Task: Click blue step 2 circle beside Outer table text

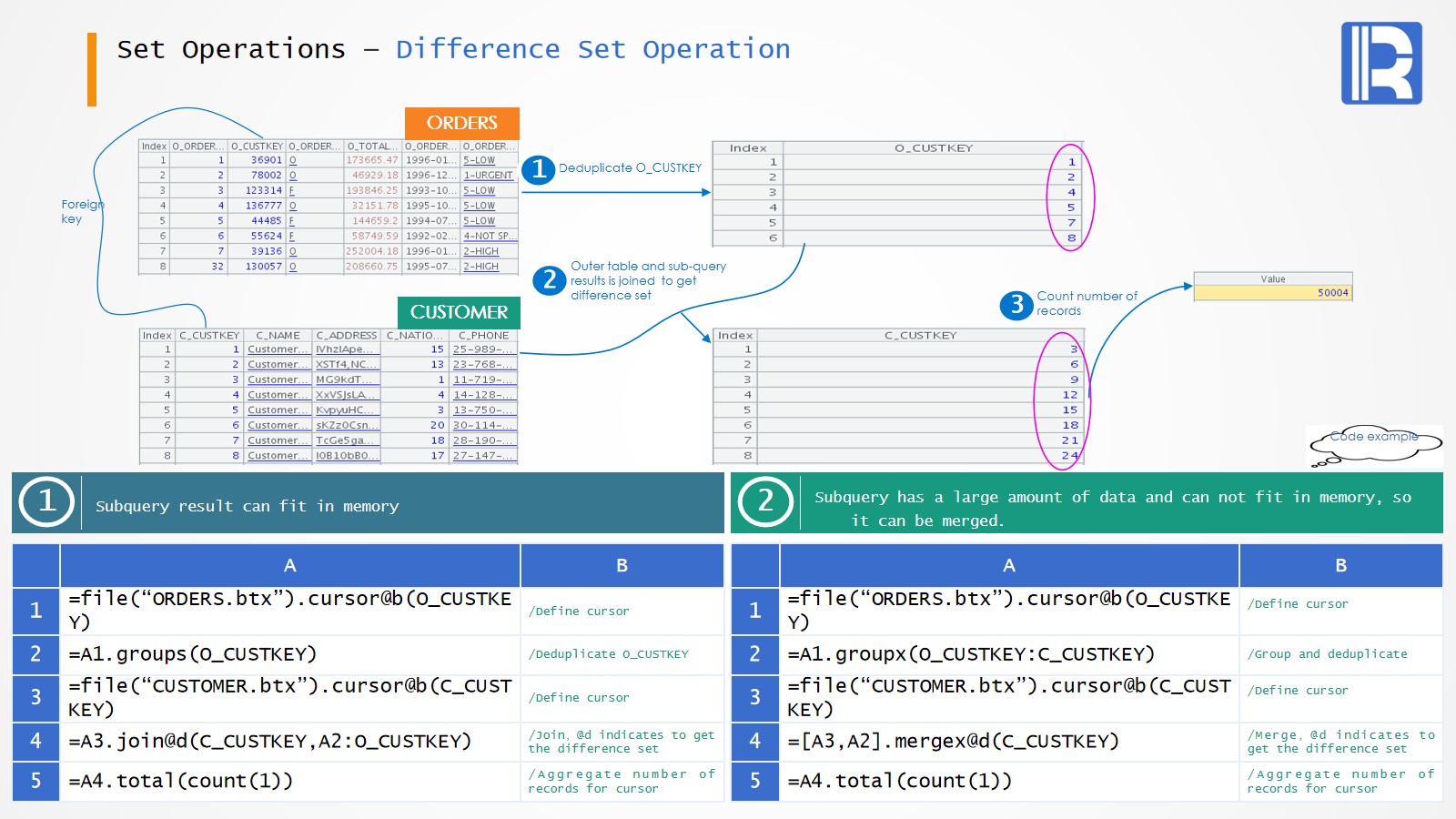Action: (x=549, y=280)
